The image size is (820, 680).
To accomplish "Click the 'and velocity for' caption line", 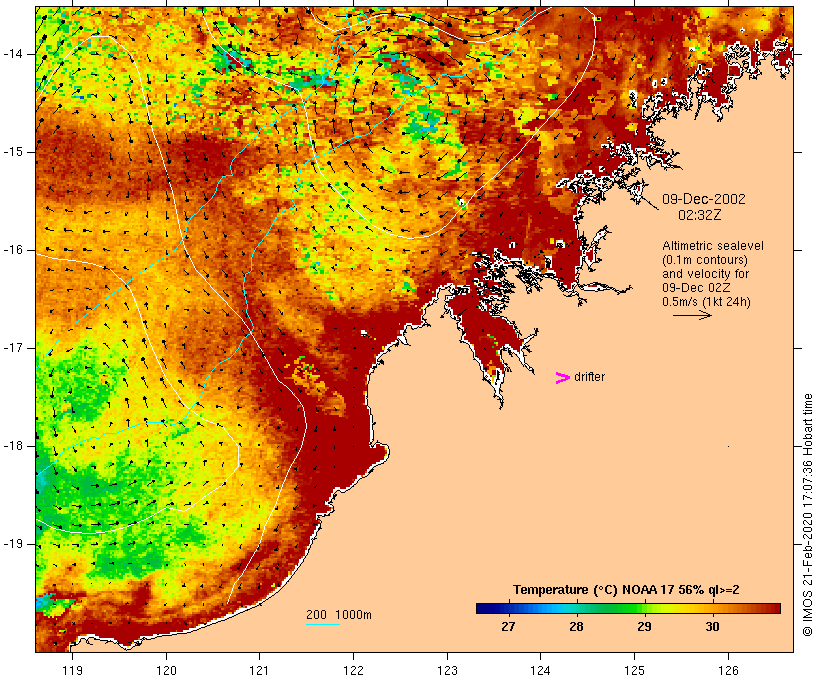I will click(x=705, y=274).
